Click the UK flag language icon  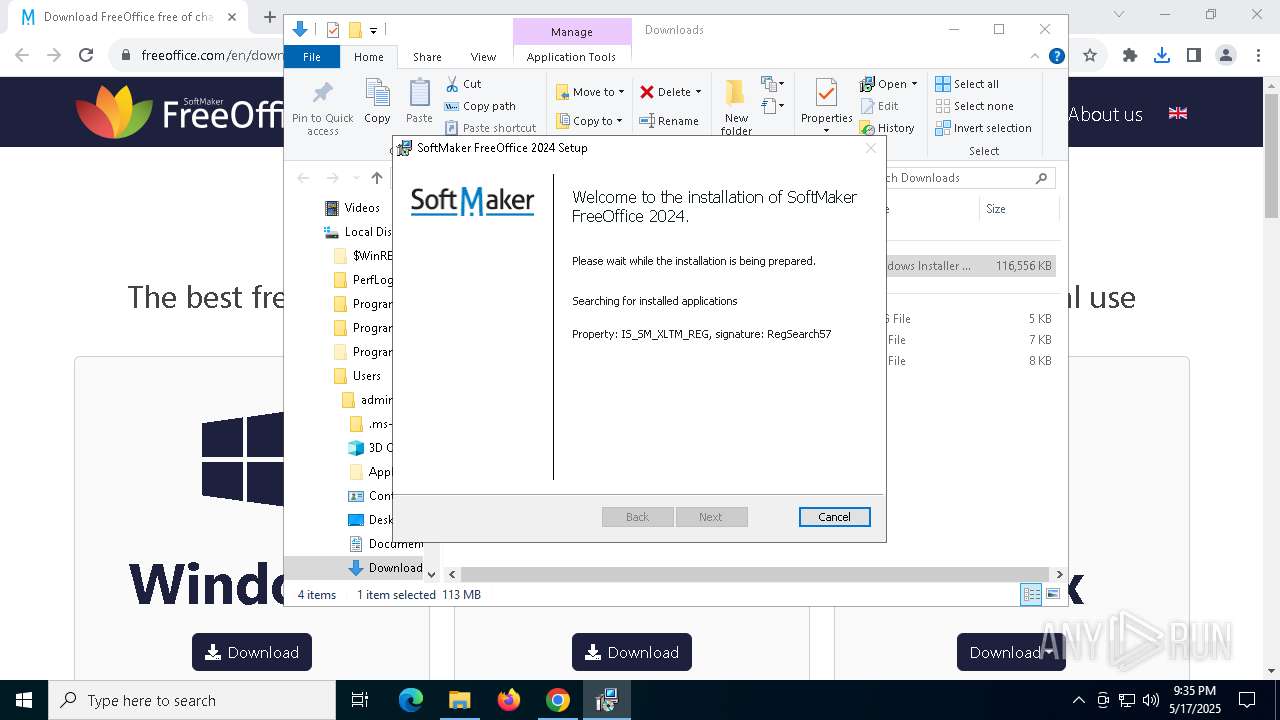pyautogui.click(x=1178, y=113)
